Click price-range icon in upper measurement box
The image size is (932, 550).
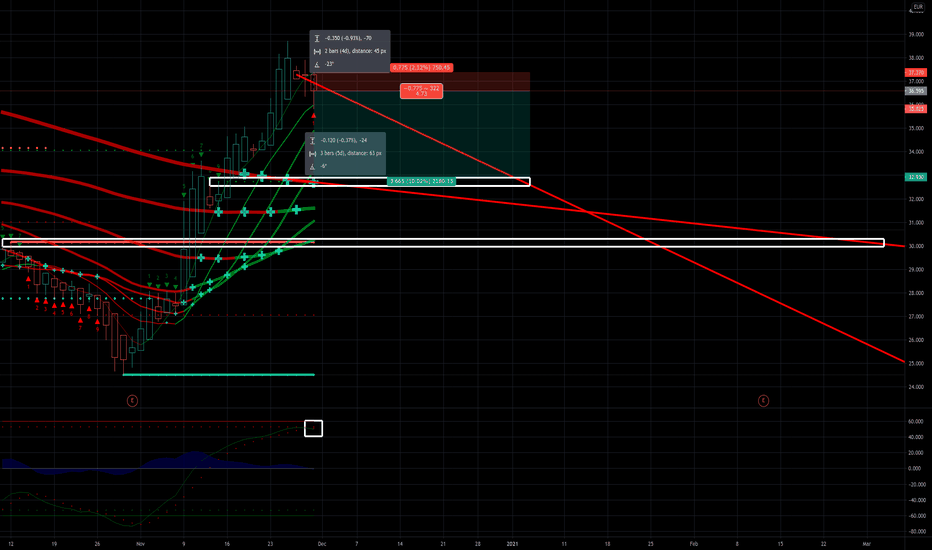[317, 38]
